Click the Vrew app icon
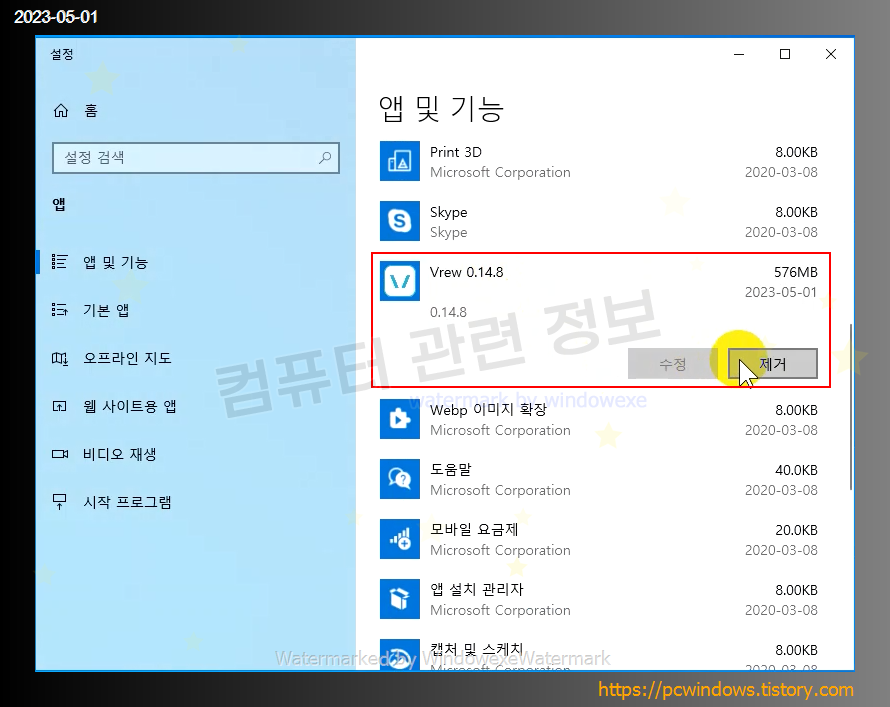This screenshot has height=707, width=890. [400, 281]
